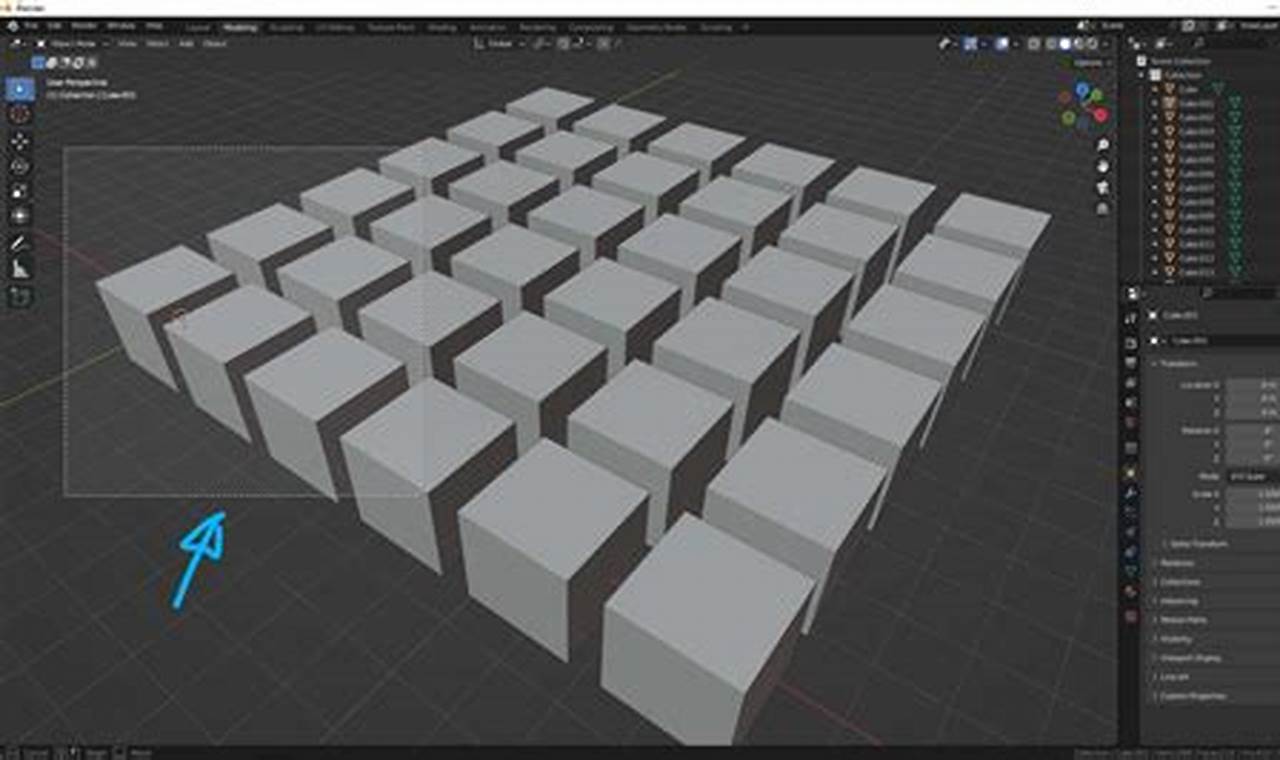
Task: Open the Output properties tab
Action: coord(1131,363)
